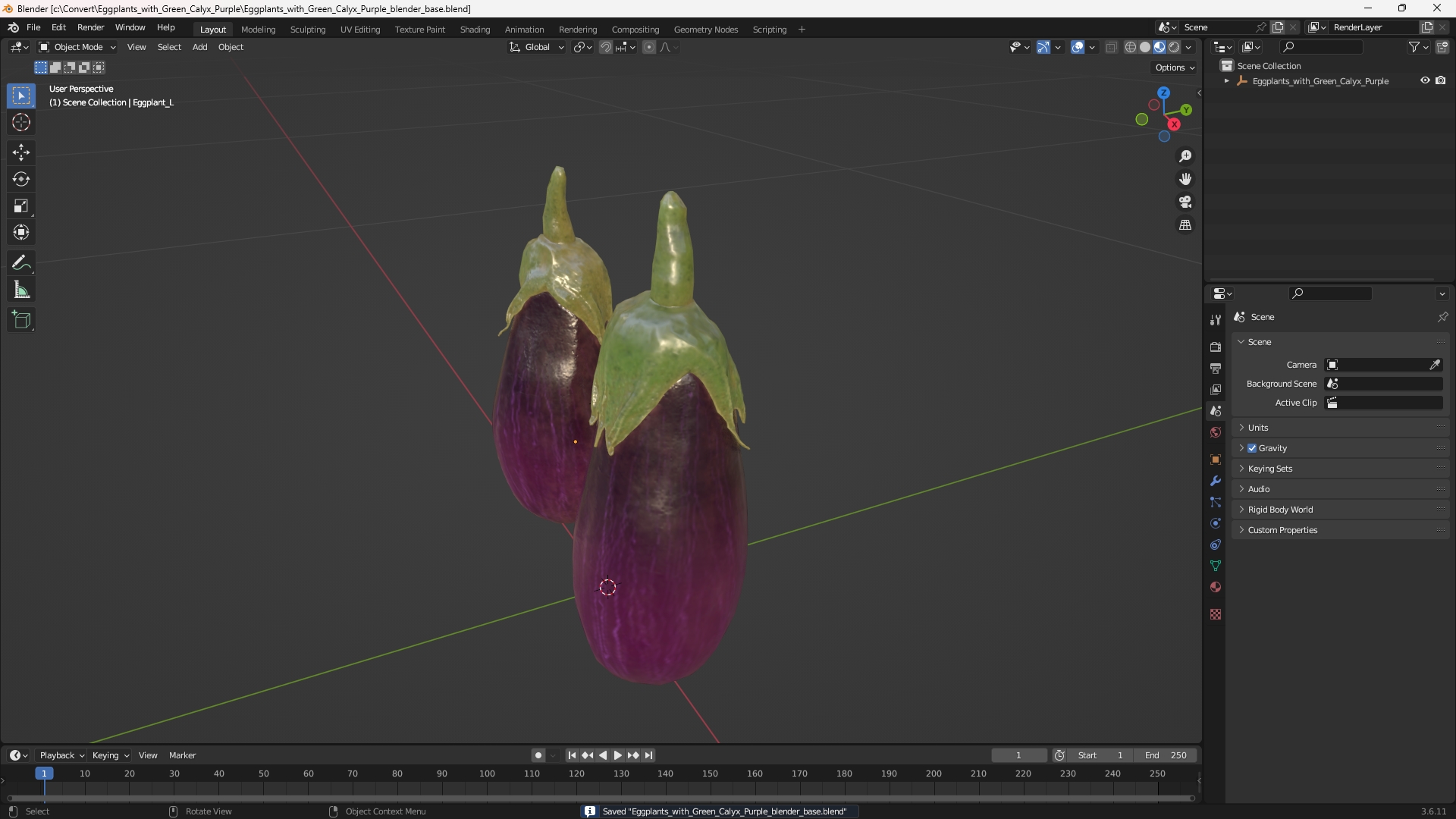
Task: Click the Pan view hand icon
Action: (1185, 179)
